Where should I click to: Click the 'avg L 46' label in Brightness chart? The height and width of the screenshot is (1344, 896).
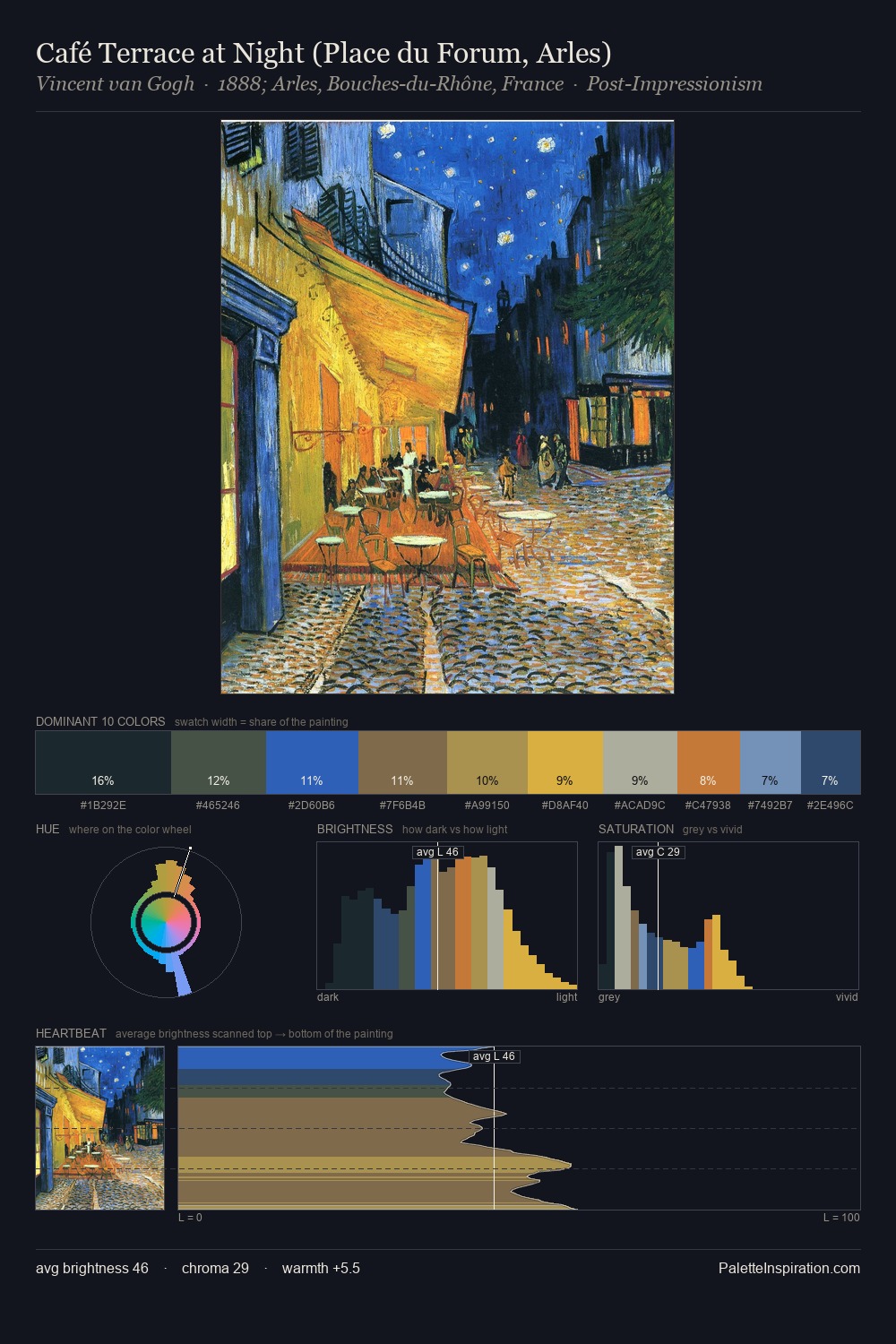[x=437, y=852]
